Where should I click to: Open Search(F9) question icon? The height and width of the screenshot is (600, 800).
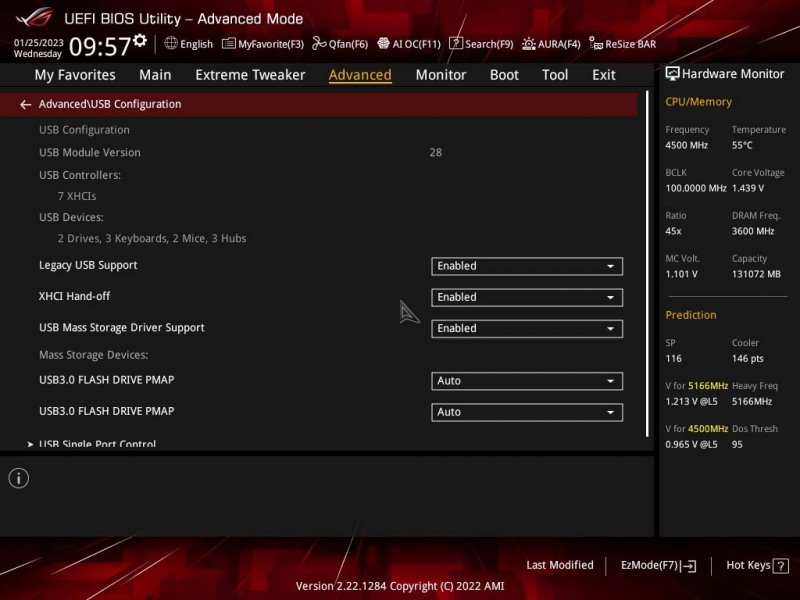pos(456,43)
